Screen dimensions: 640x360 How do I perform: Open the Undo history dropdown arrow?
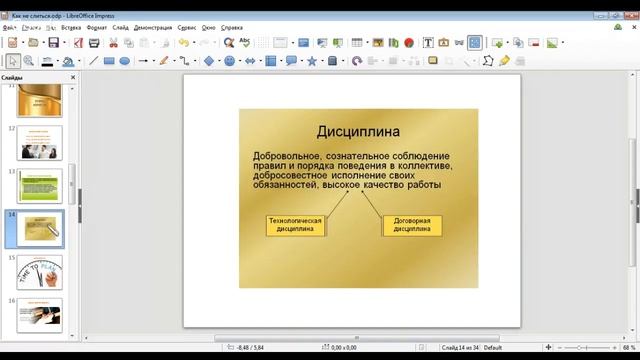194,42
